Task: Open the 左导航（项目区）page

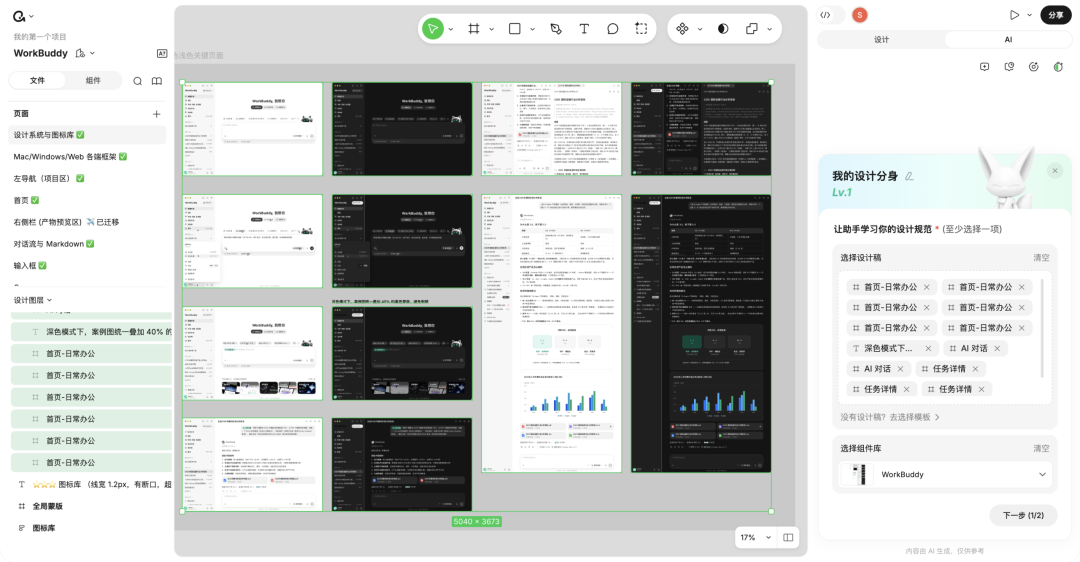Action: (x=87, y=178)
